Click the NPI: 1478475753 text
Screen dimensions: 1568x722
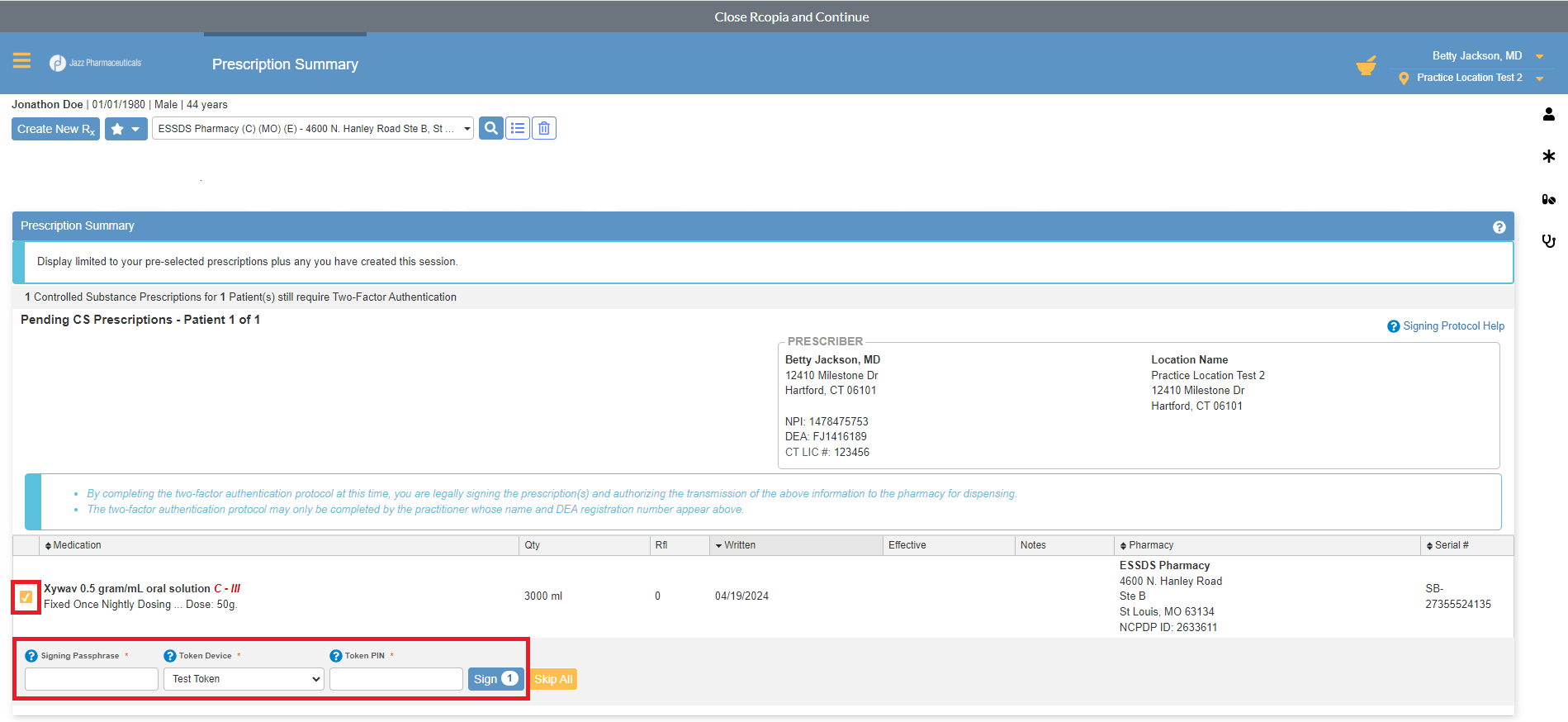[827, 422]
